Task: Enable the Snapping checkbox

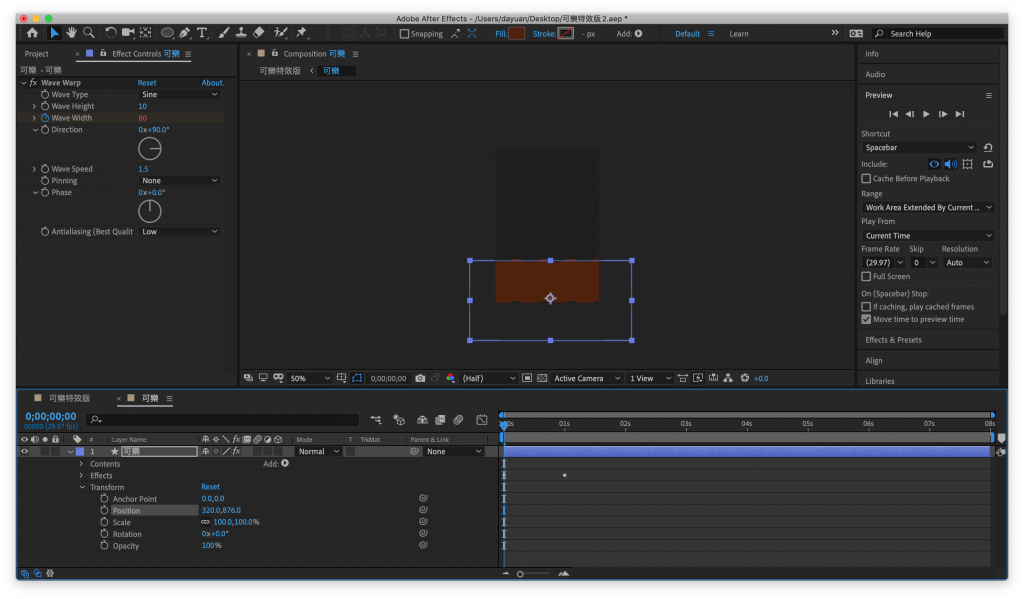Action: tap(404, 34)
